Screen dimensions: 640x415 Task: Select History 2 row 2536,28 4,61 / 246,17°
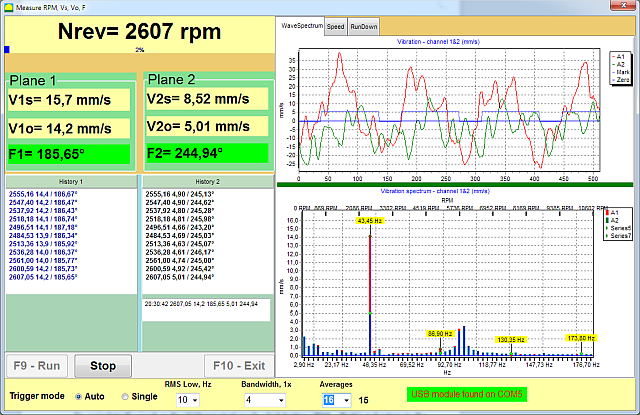click(x=180, y=252)
